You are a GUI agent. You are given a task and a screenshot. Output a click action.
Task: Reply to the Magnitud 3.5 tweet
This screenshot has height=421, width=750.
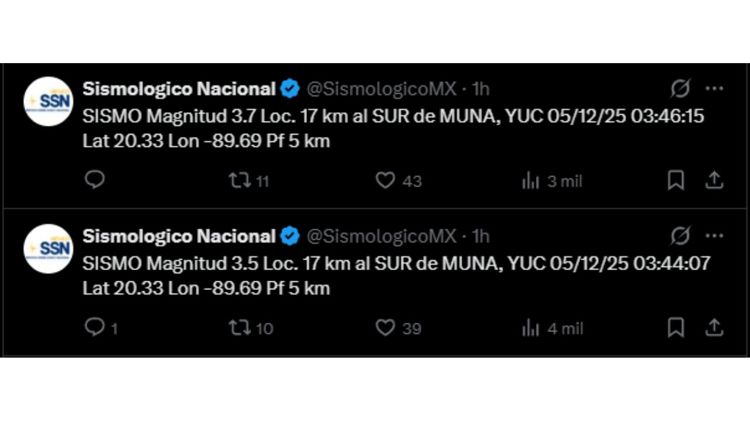95,327
